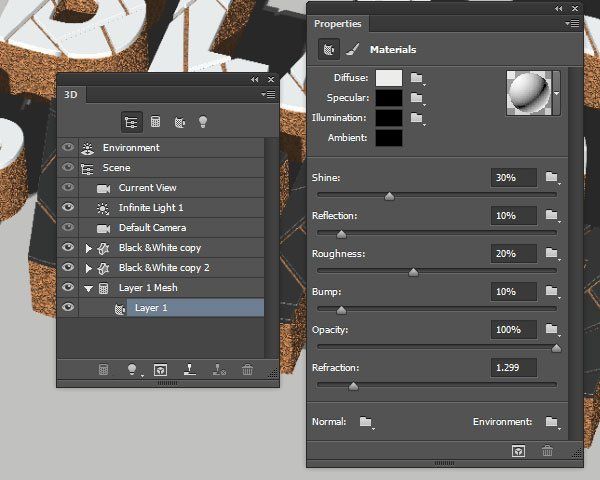Delete selected item in 3D panel
Viewport: 600px width, 480px height.
click(248, 370)
